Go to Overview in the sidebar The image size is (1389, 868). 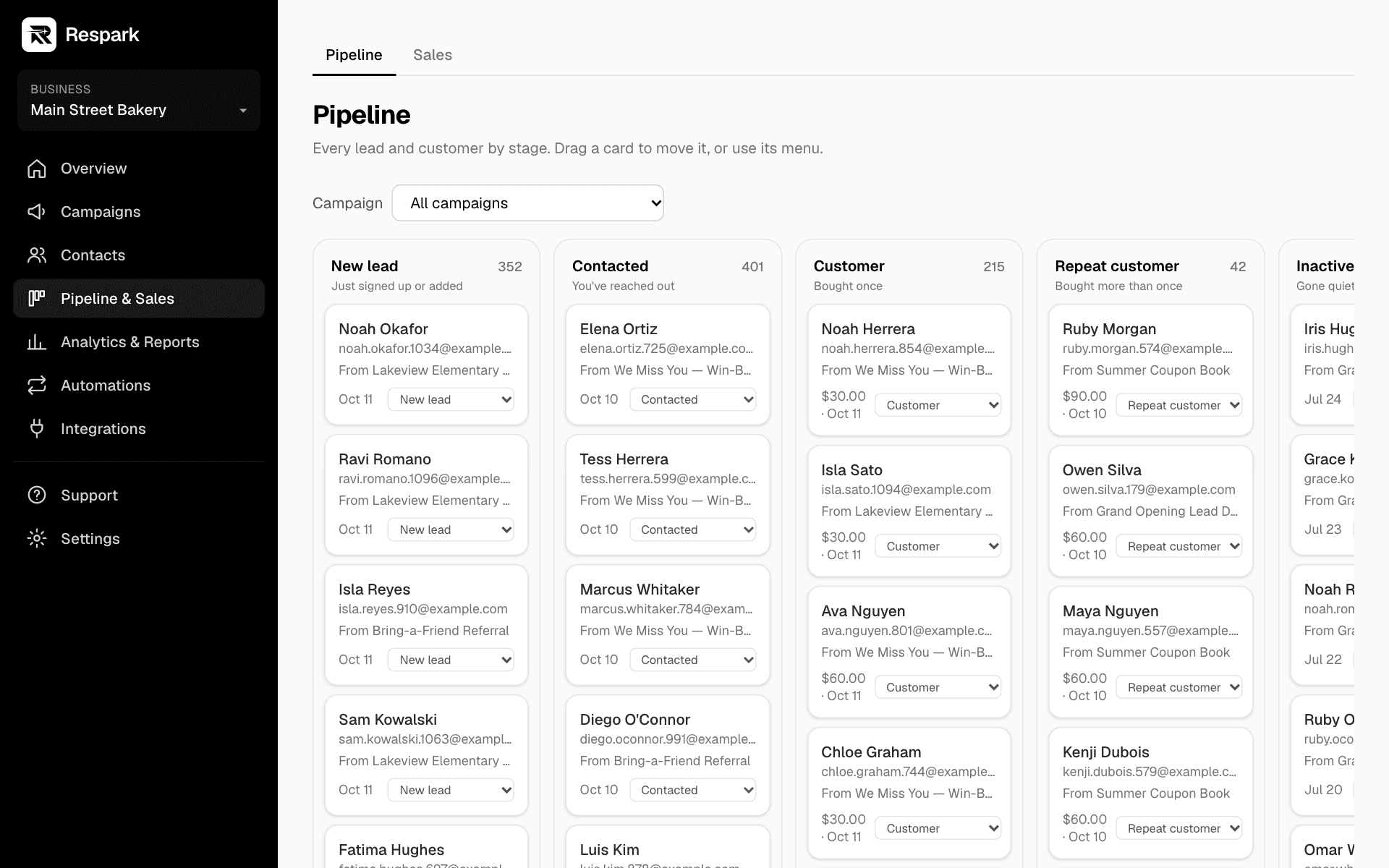tap(139, 169)
